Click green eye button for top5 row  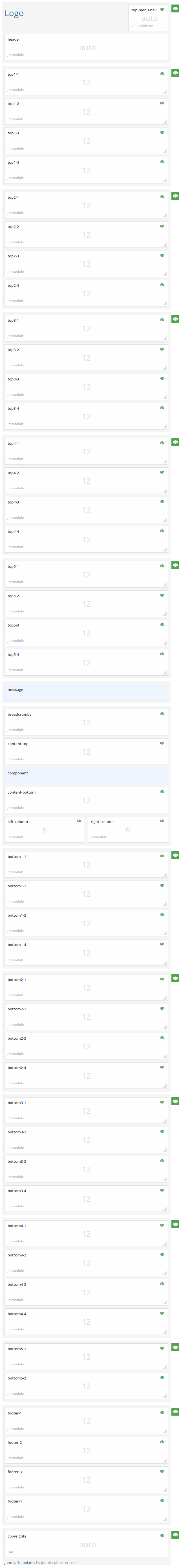175,566
